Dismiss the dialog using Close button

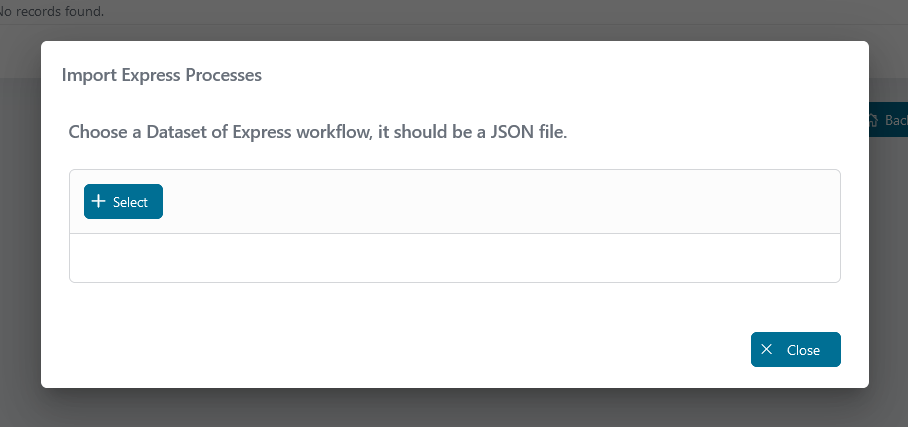(x=796, y=349)
